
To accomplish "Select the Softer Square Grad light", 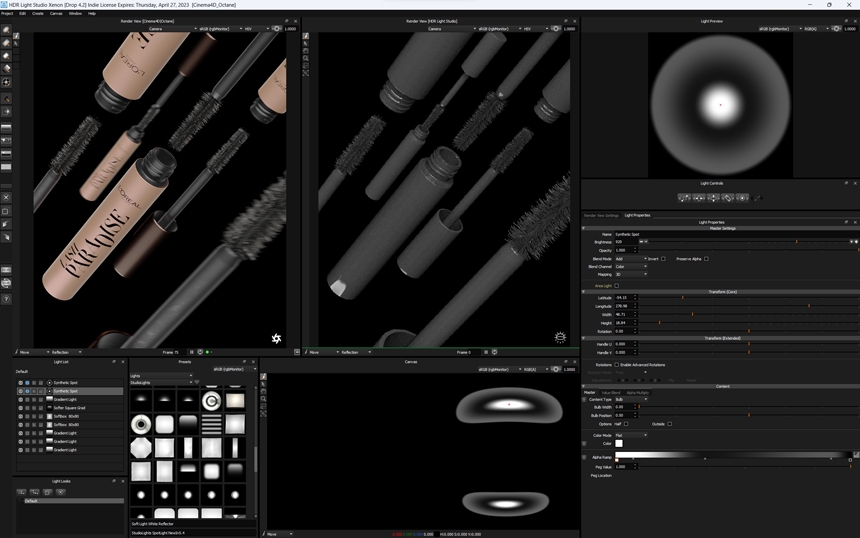I will pos(70,408).
